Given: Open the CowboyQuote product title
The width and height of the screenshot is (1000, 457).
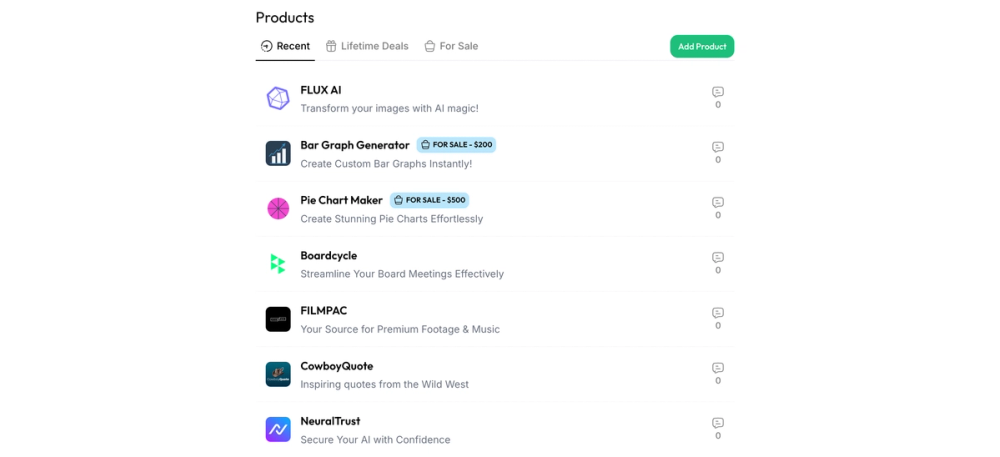Looking at the screenshot, I should [337, 366].
